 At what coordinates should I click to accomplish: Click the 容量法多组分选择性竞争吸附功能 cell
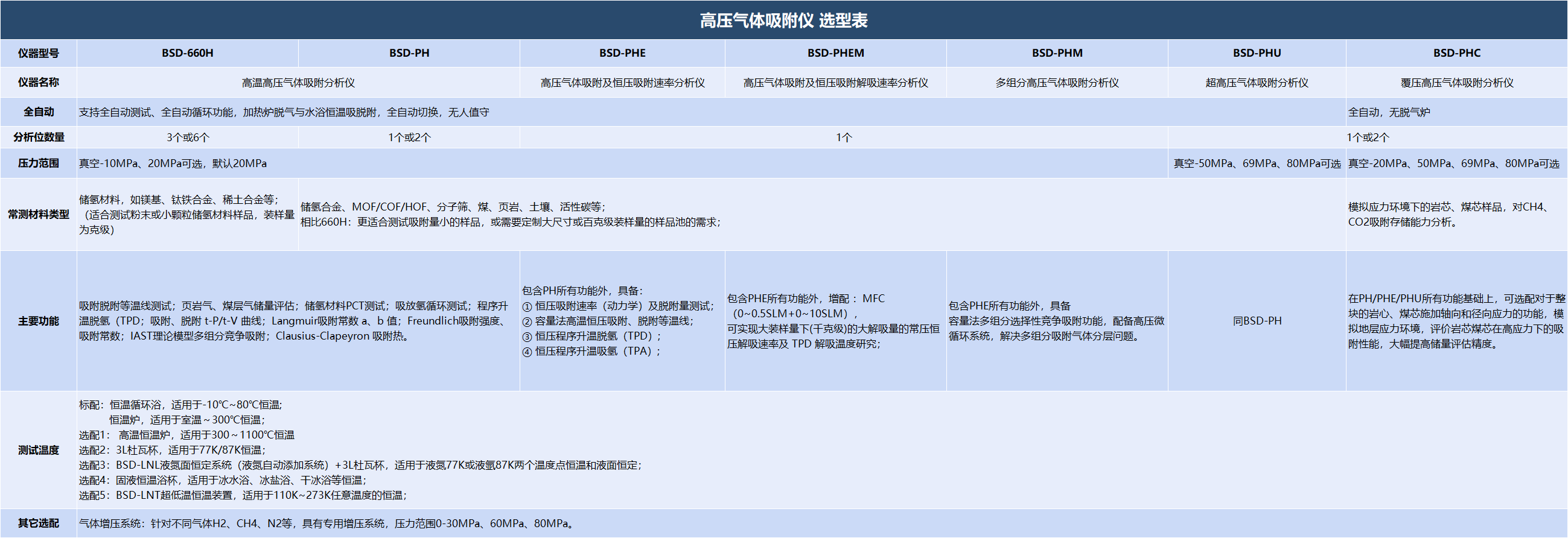tap(1057, 321)
